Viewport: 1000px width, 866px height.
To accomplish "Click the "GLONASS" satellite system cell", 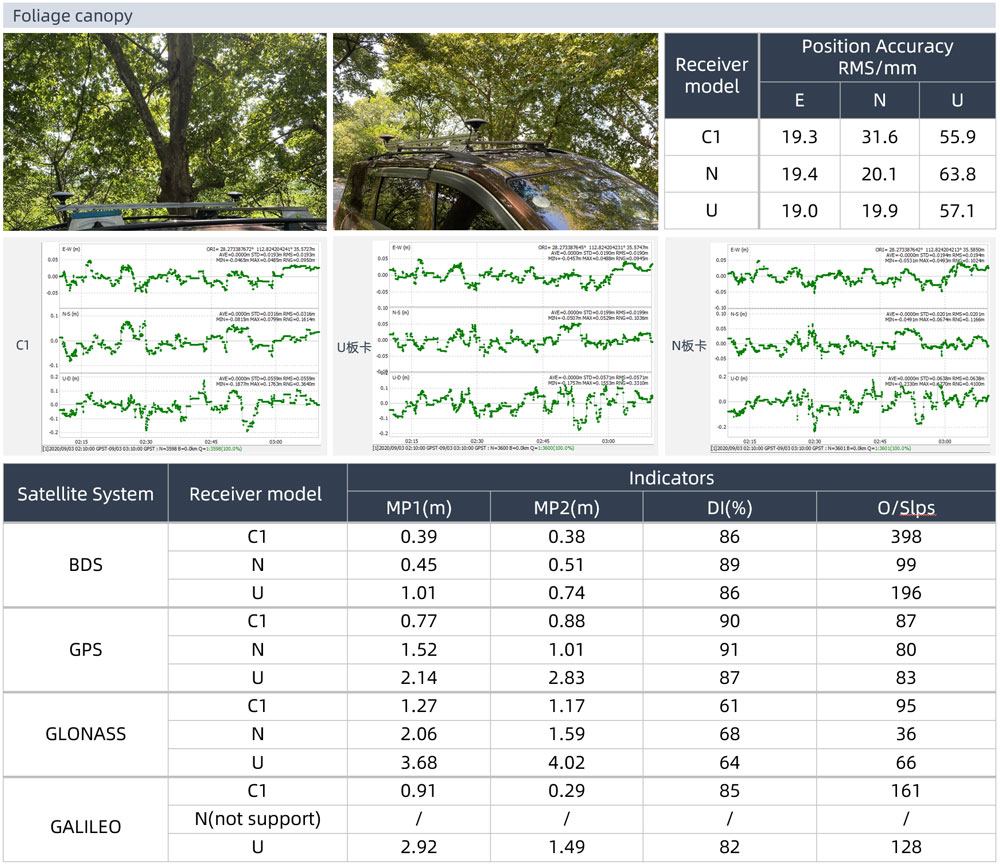I will (85, 734).
